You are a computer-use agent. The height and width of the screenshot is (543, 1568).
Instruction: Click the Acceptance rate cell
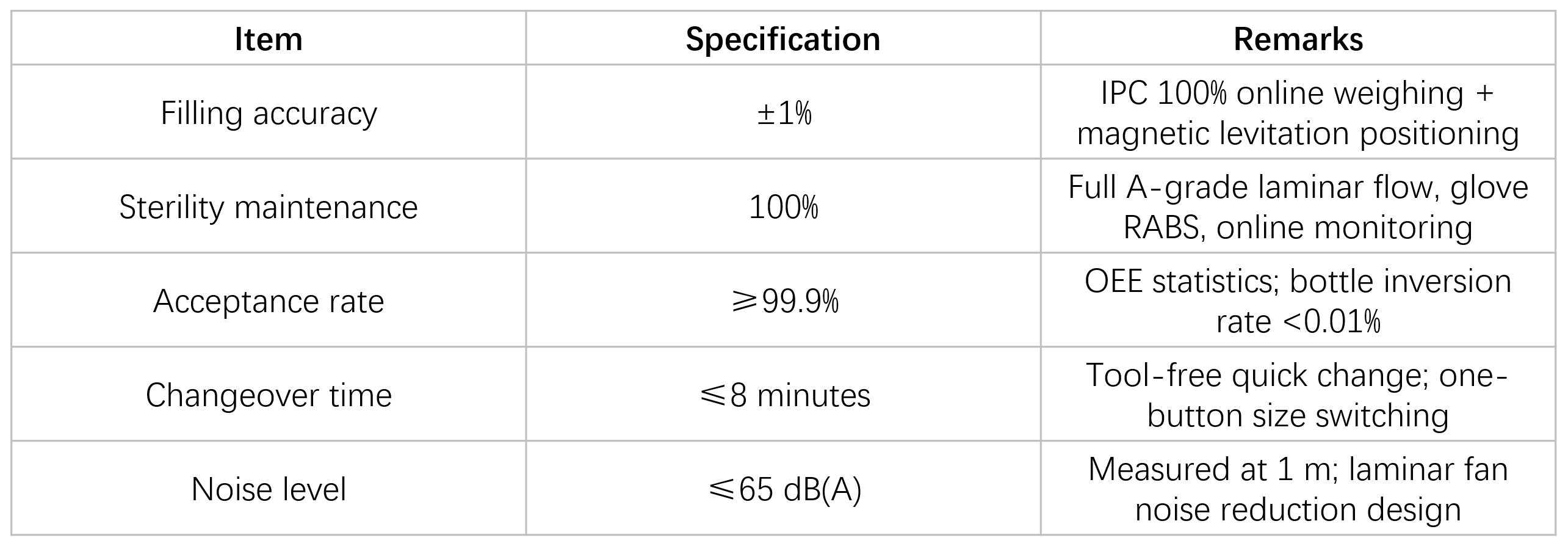click(x=269, y=301)
